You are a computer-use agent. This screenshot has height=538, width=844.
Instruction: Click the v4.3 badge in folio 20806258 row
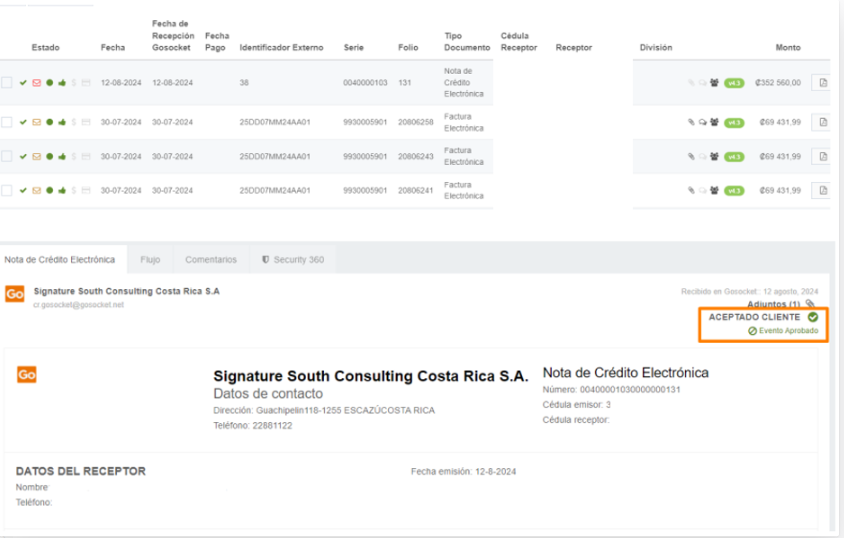tap(734, 123)
